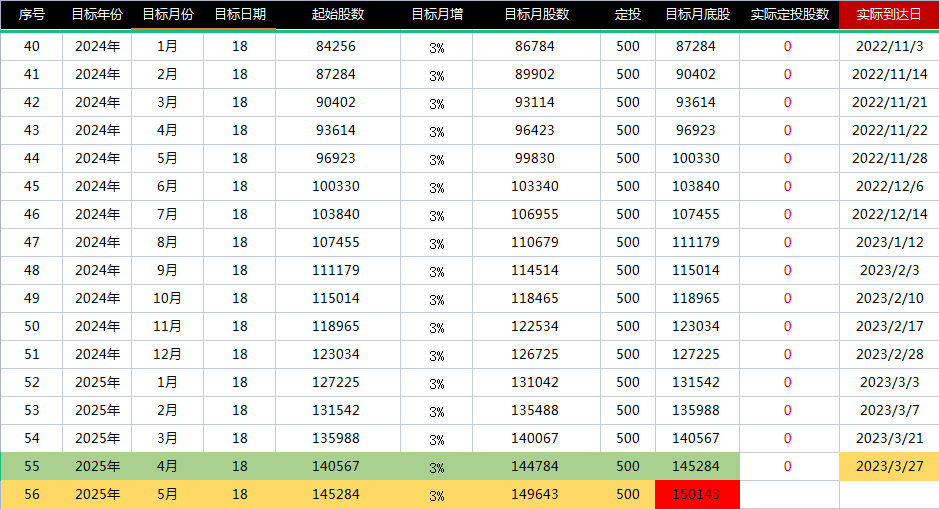The image size is (939, 509).
Task: Select arrival date 2023/2/3
Action: [889, 270]
